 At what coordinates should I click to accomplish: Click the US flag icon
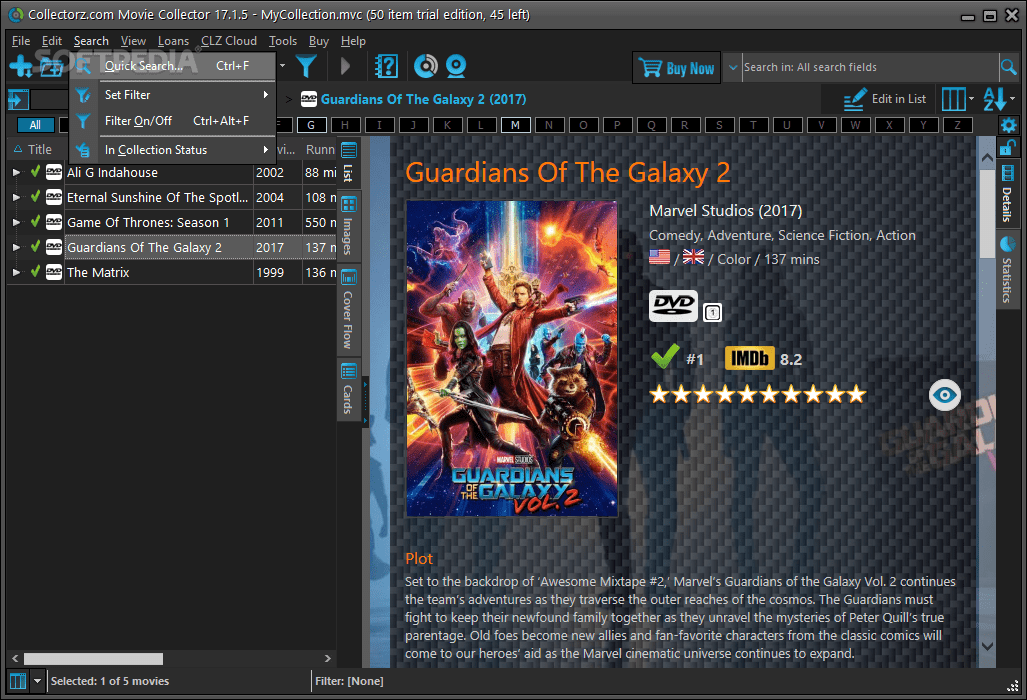[x=660, y=257]
